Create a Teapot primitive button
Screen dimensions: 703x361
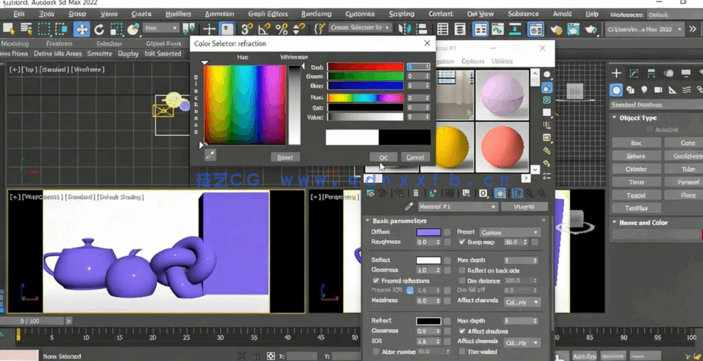636,195
